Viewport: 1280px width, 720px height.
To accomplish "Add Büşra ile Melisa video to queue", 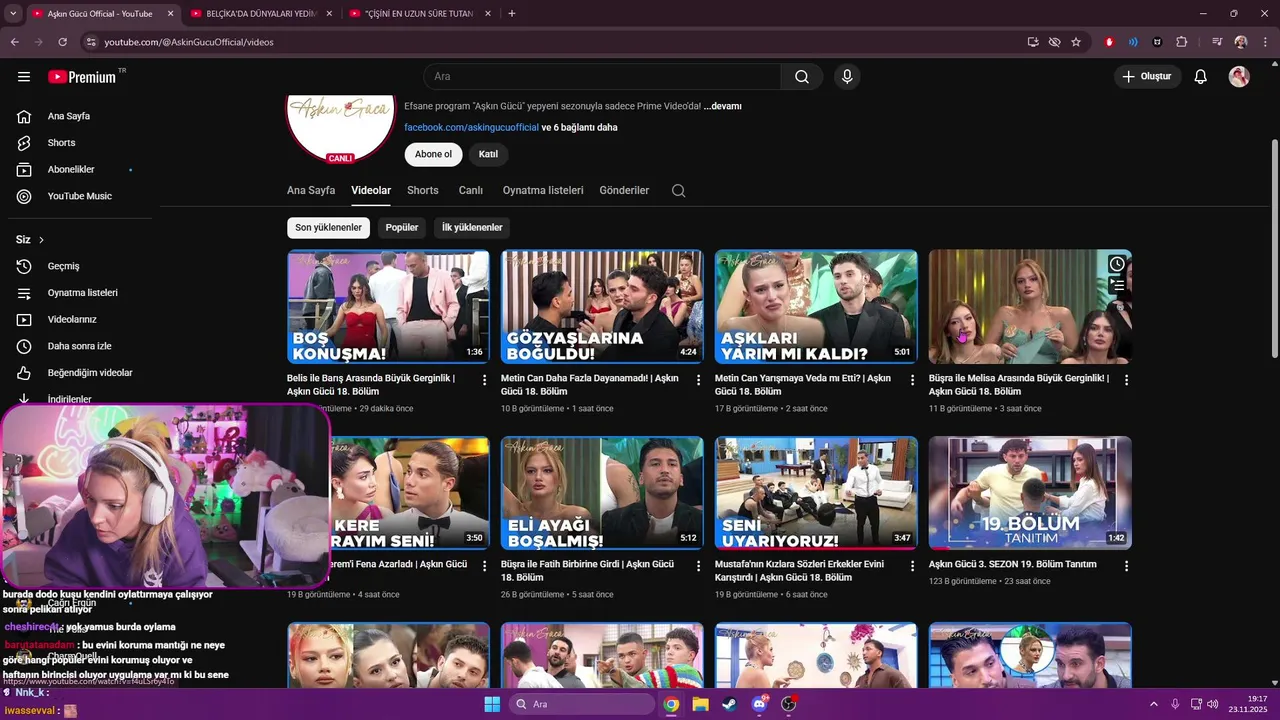I will pyautogui.click(x=1117, y=285).
